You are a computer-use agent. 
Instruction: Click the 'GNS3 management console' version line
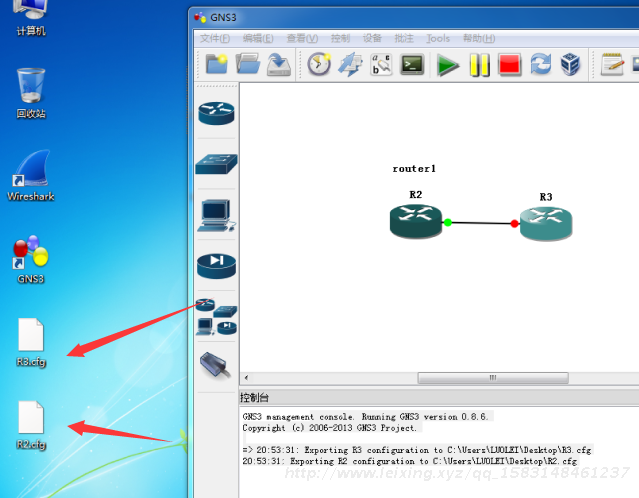pyautogui.click(x=365, y=416)
